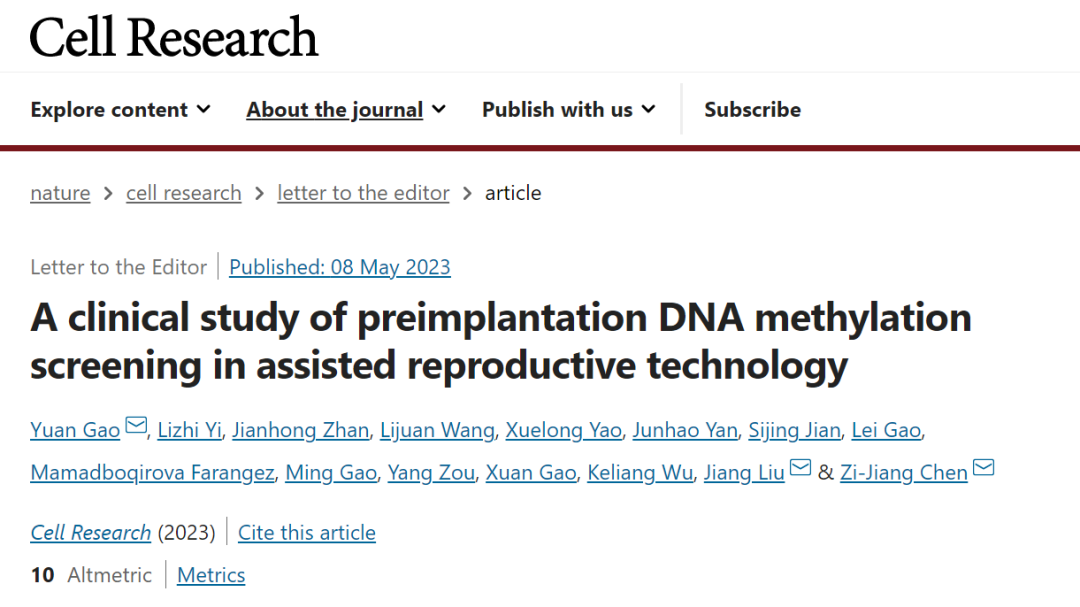Screen dimensions: 1080x607
Task: Open author Keliang Wu link
Action: coord(640,473)
